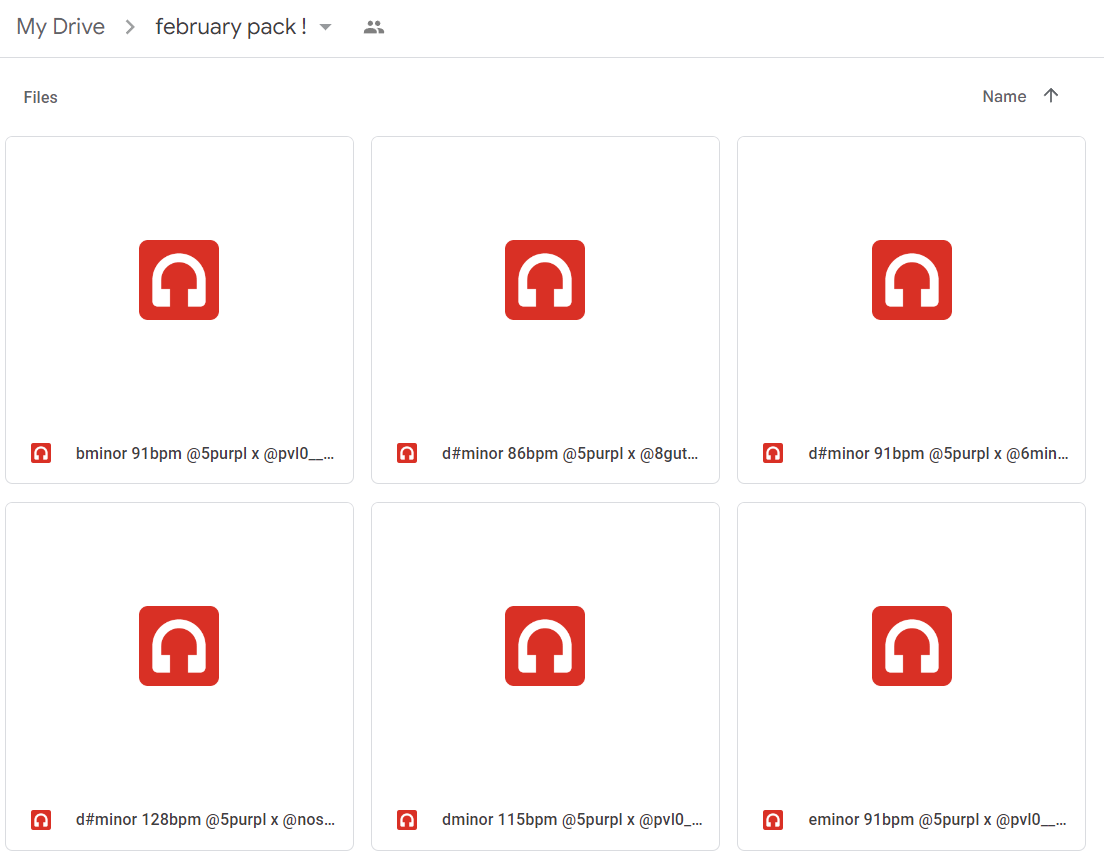Click small audio icon beside dminor 115bpm
The image size is (1104, 867).
pos(407,820)
